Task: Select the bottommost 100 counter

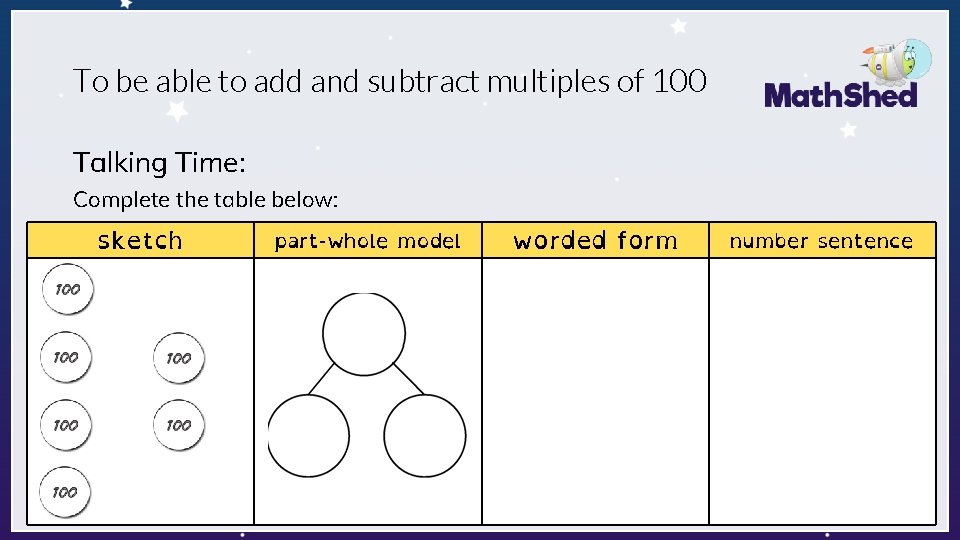Action: (65, 492)
